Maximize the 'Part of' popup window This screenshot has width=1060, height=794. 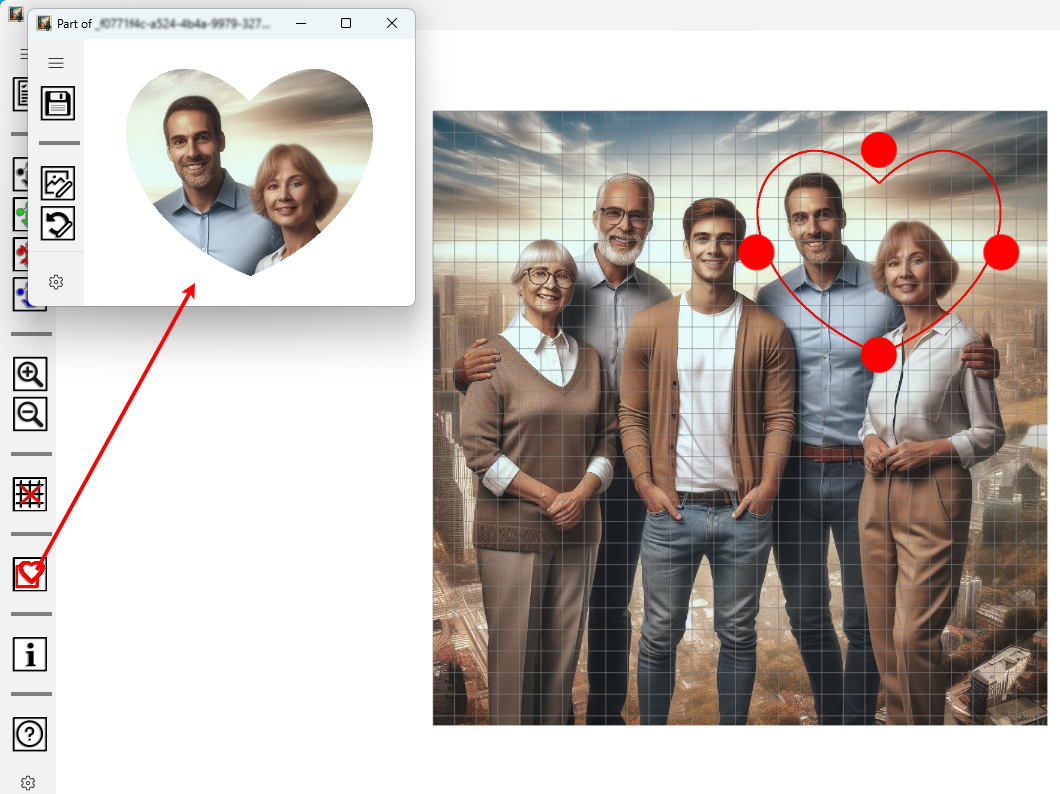click(x=346, y=23)
